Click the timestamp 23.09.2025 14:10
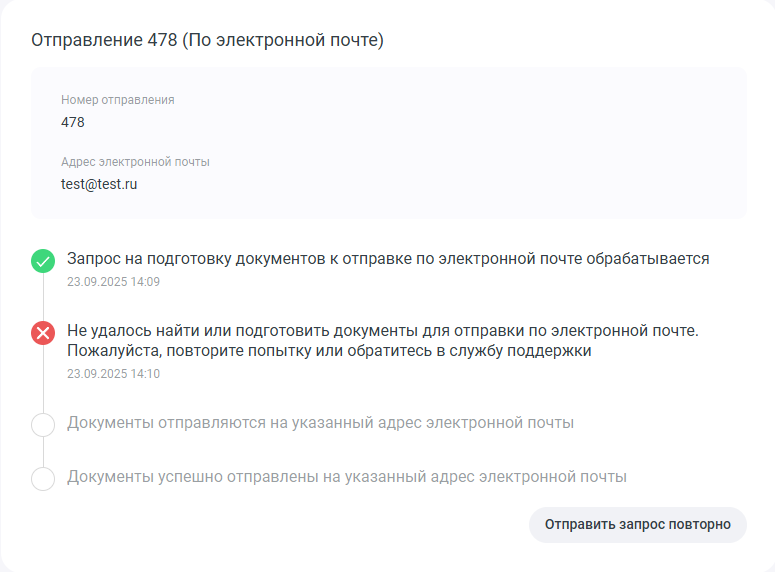Screen dimensions: 775x572 coord(113,374)
